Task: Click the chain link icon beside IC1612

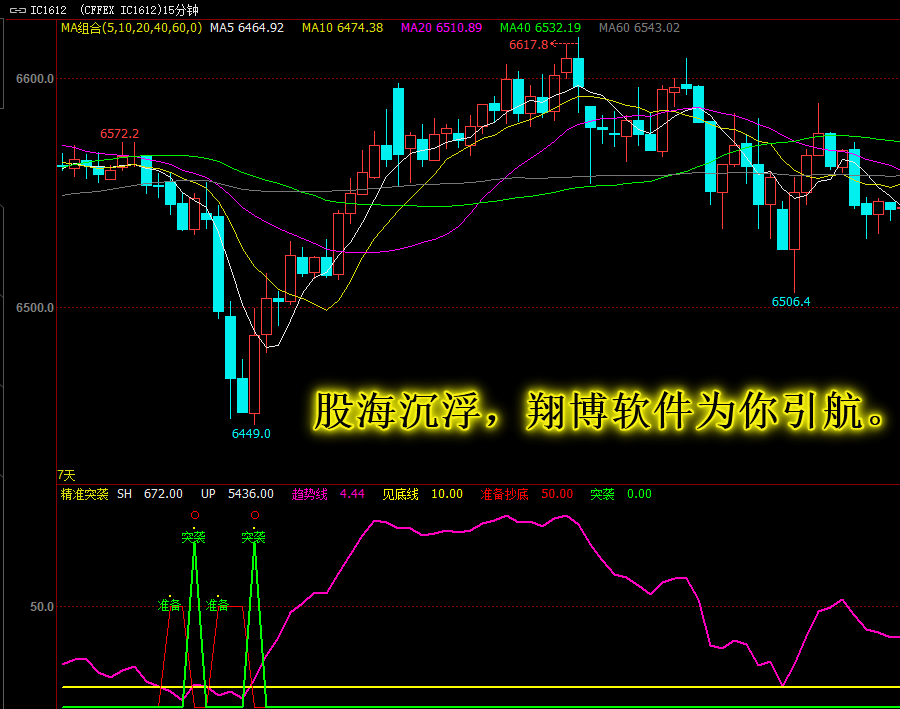Action: click(x=18, y=10)
